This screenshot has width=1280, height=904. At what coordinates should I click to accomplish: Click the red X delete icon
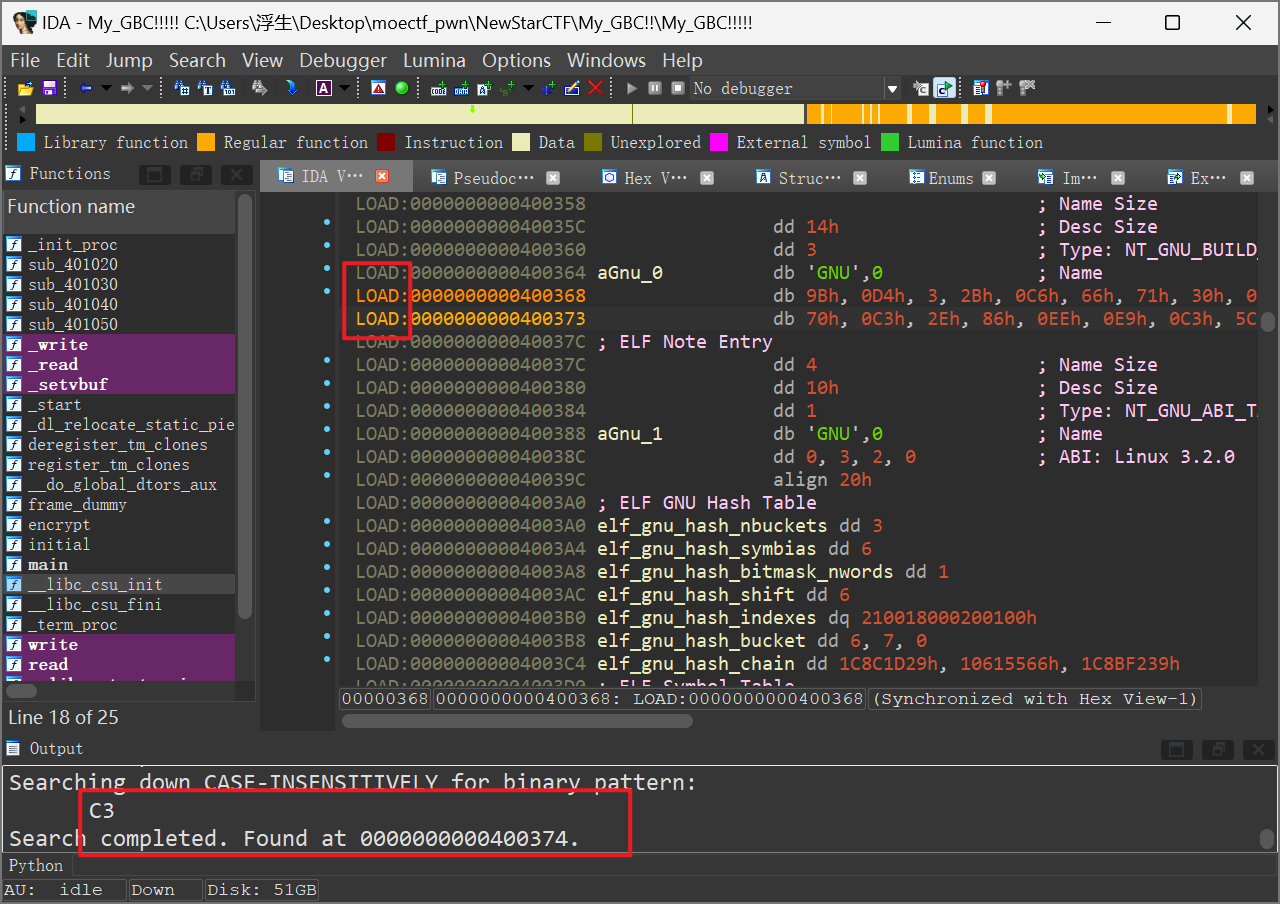(595, 88)
